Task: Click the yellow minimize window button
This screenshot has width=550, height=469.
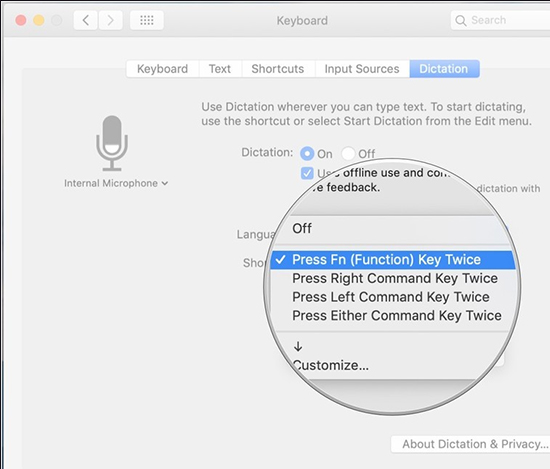Action: pos(39,20)
